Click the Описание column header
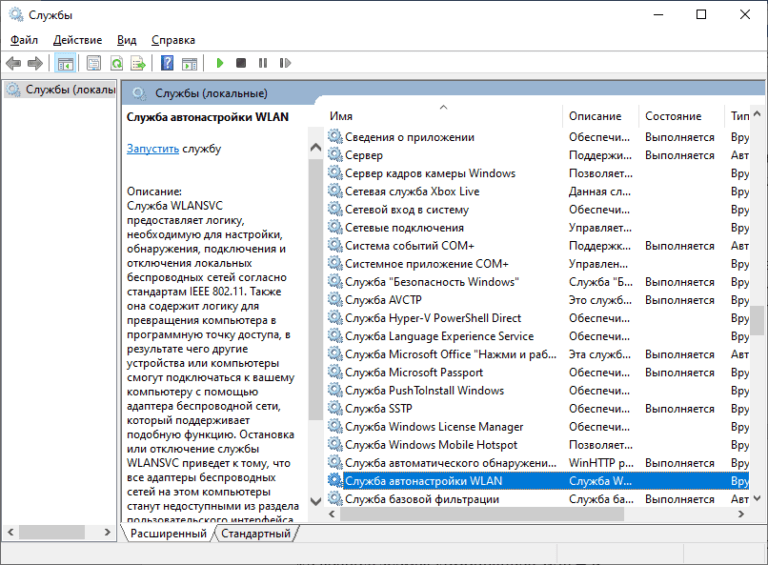This screenshot has height=565, width=768. click(x=595, y=116)
